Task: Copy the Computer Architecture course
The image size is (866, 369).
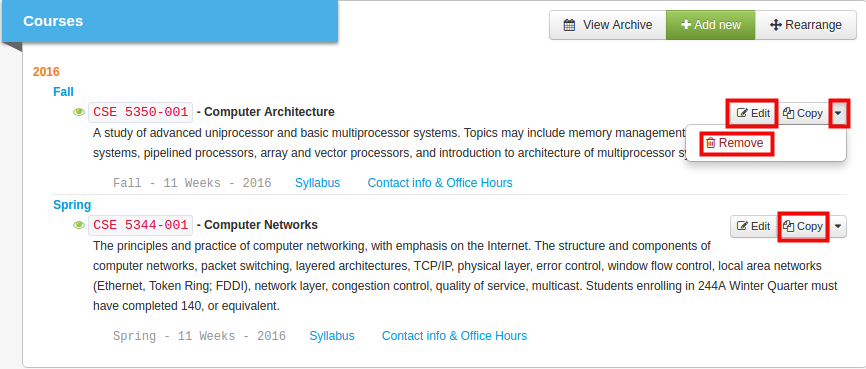Action: (x=803, y=113)
